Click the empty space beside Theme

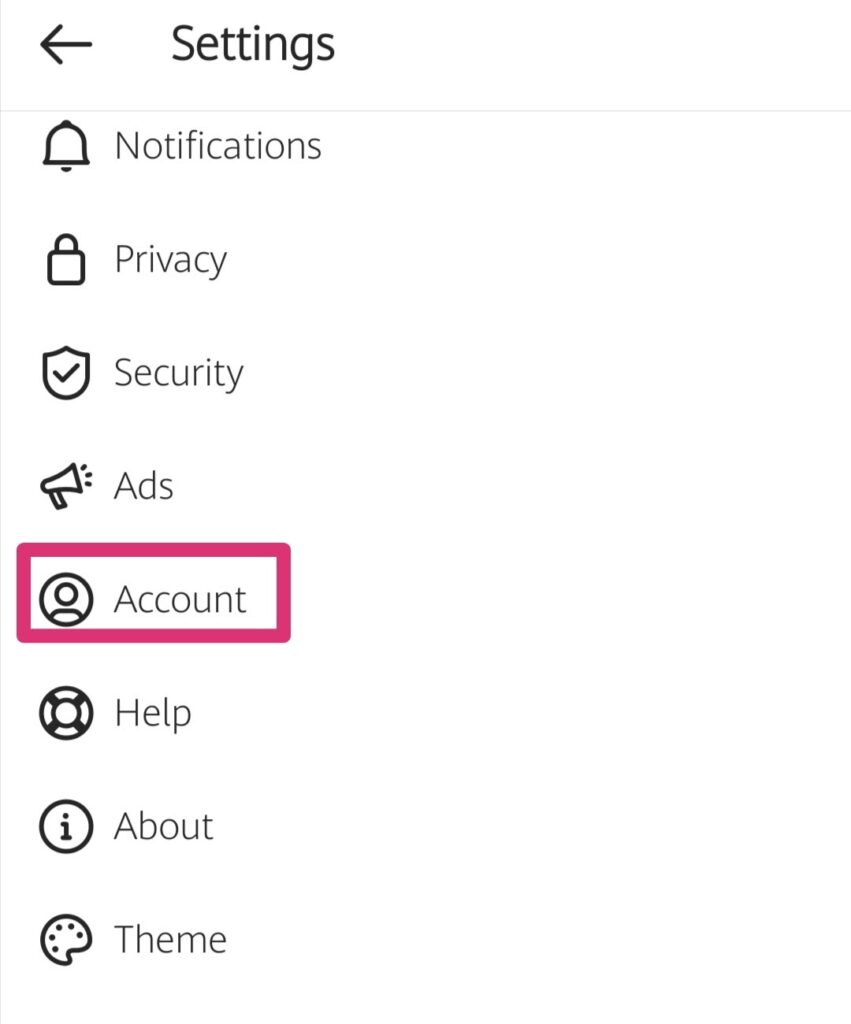(x=536, y=939)
